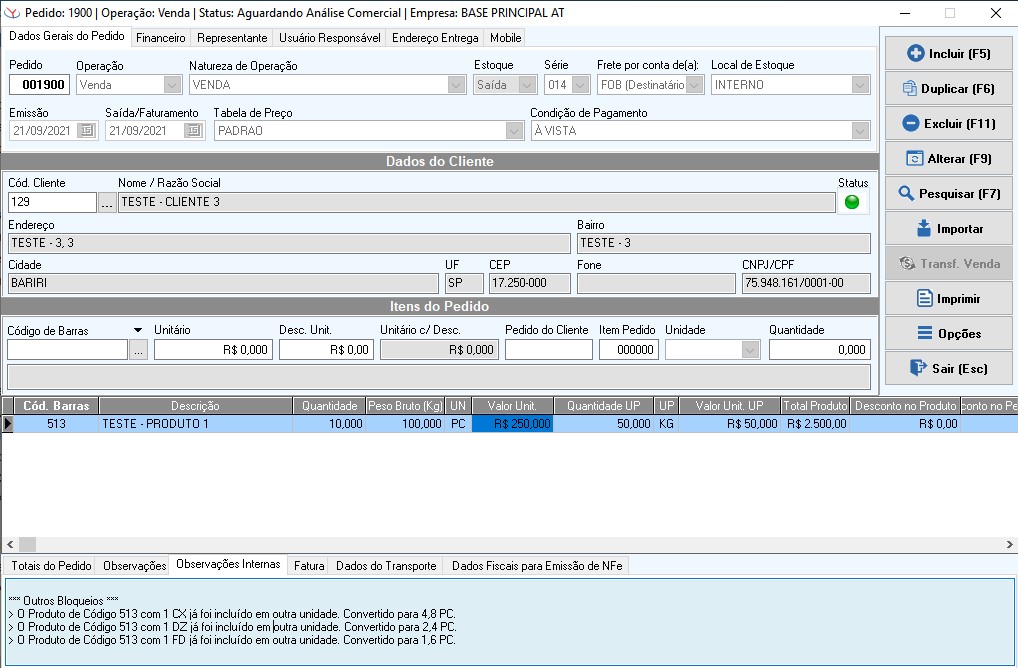Viewport: 1018px width, 668px height.
Task: Open the Totais do Pedido tab
Action: 51,566
